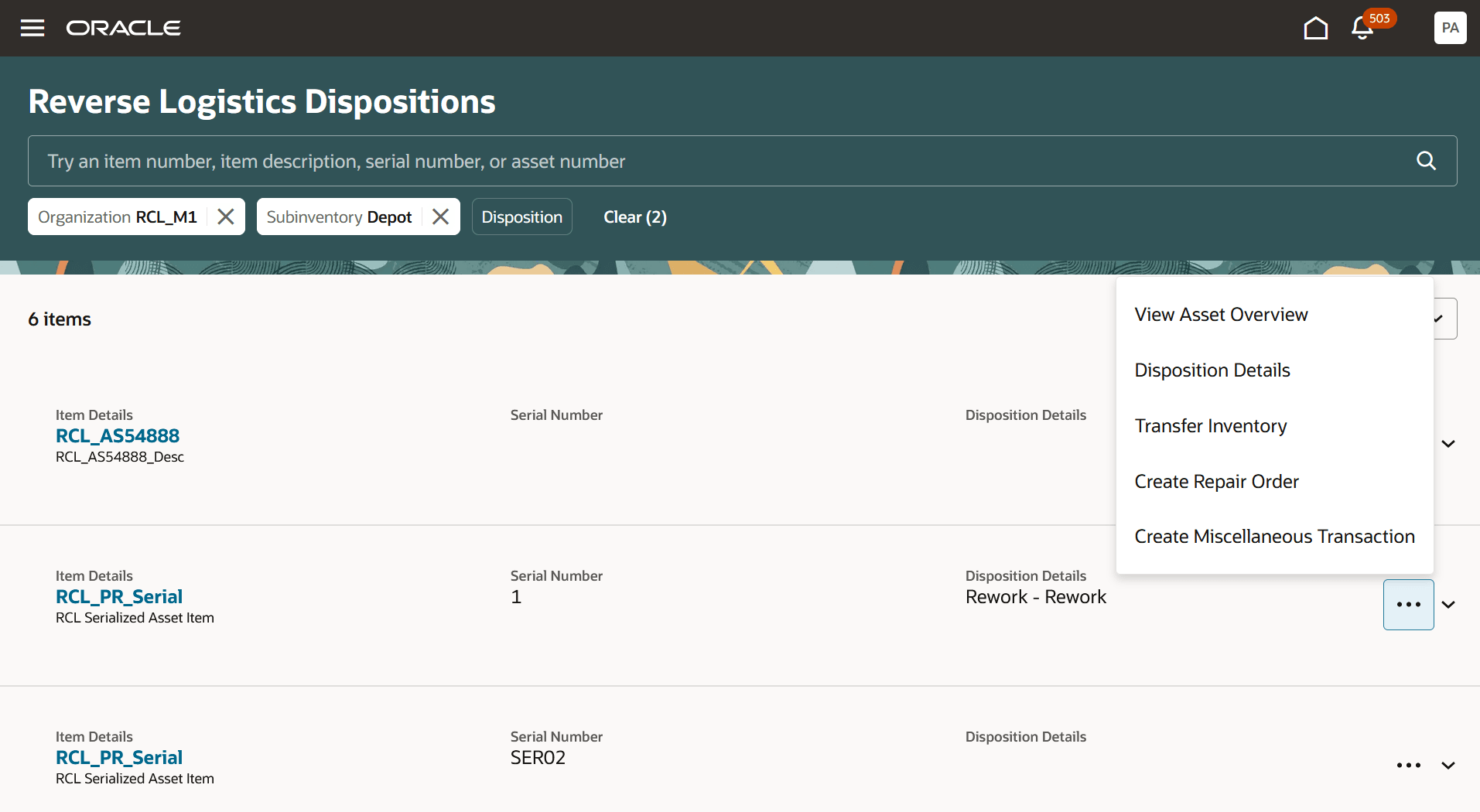
Task: Click the Oracle logo
Action: click(x=123, y=28)
